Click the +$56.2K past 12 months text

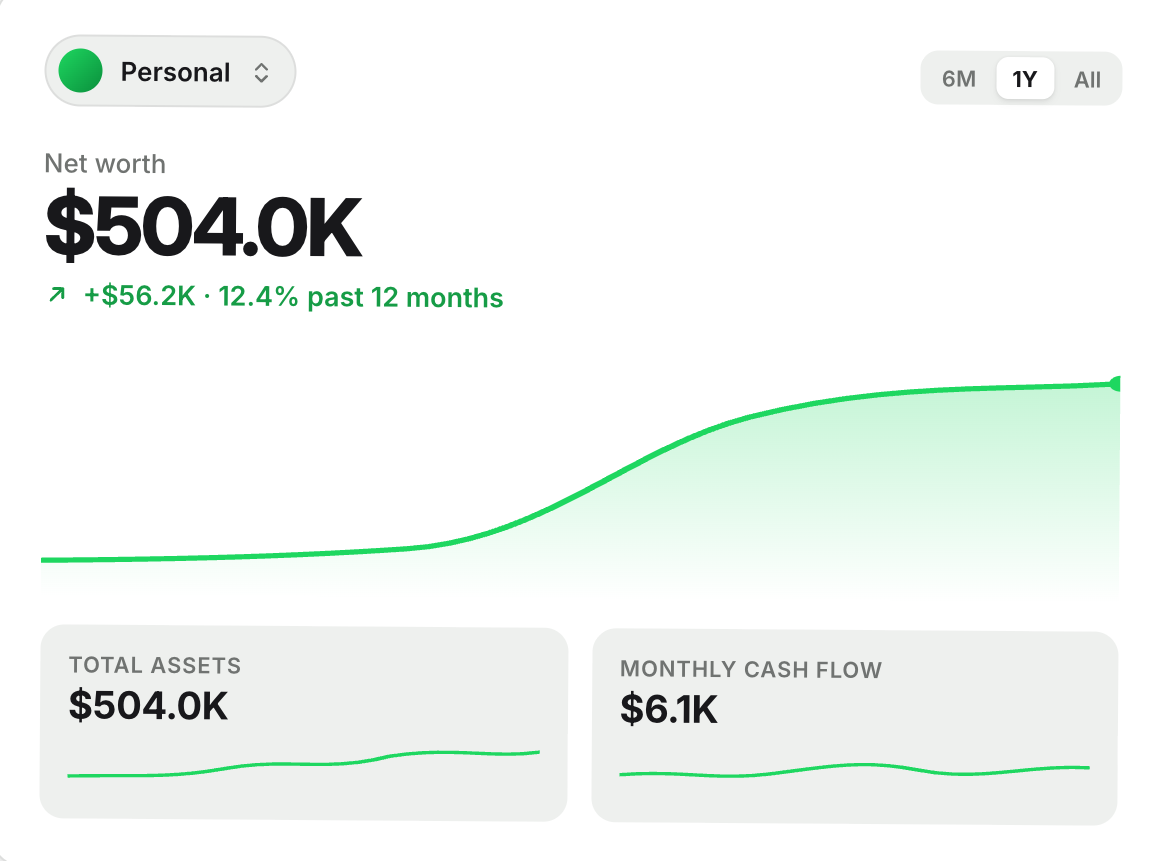click(x=293, y=296)
